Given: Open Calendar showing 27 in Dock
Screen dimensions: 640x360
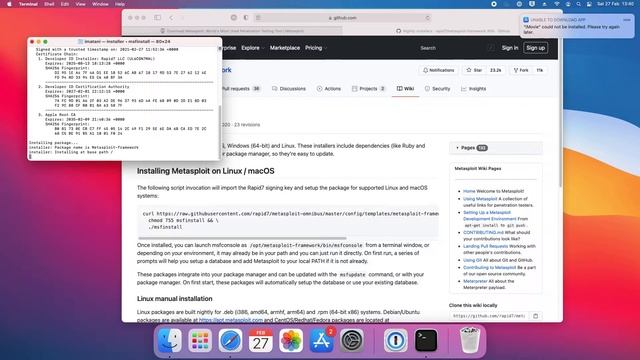Looking at the screenshot, I should click(x=260, y=340).
